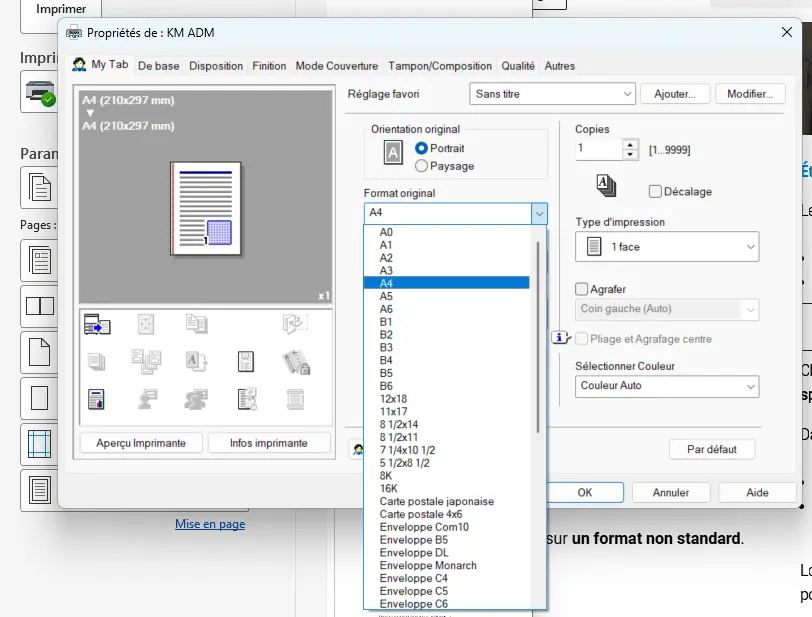812x617 pixels.
Task: Increase copies with the stepper arrow
Action: pyautogui.click(x=631, y=144)
